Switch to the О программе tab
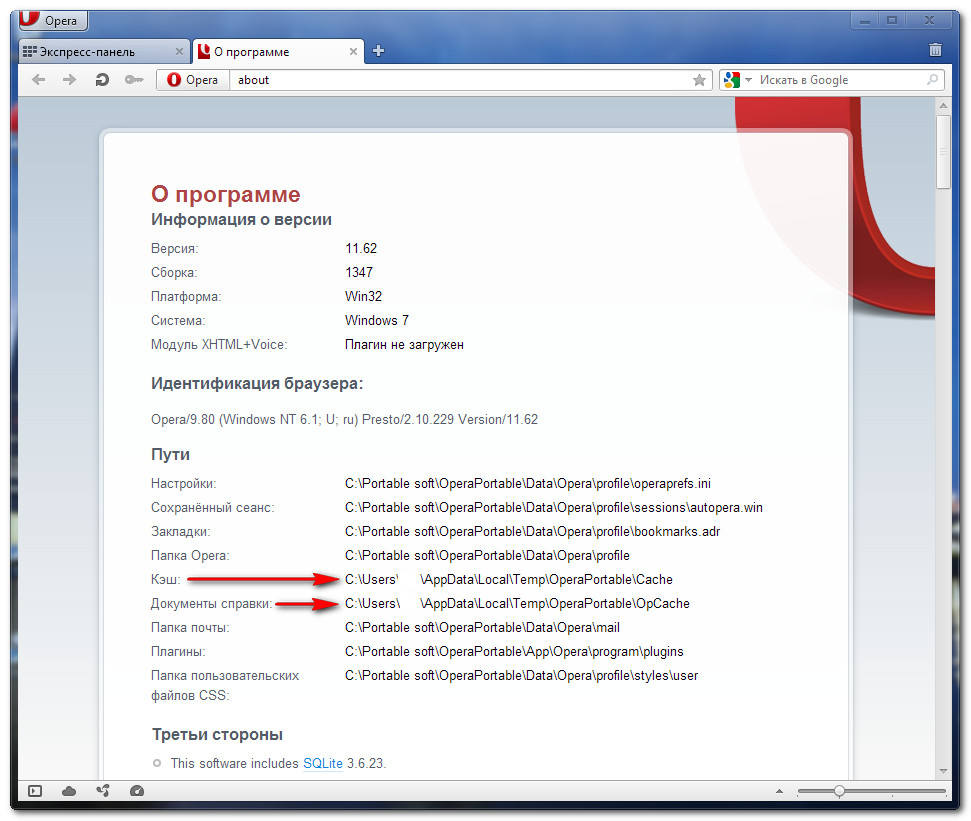 (x=278, y=52)
